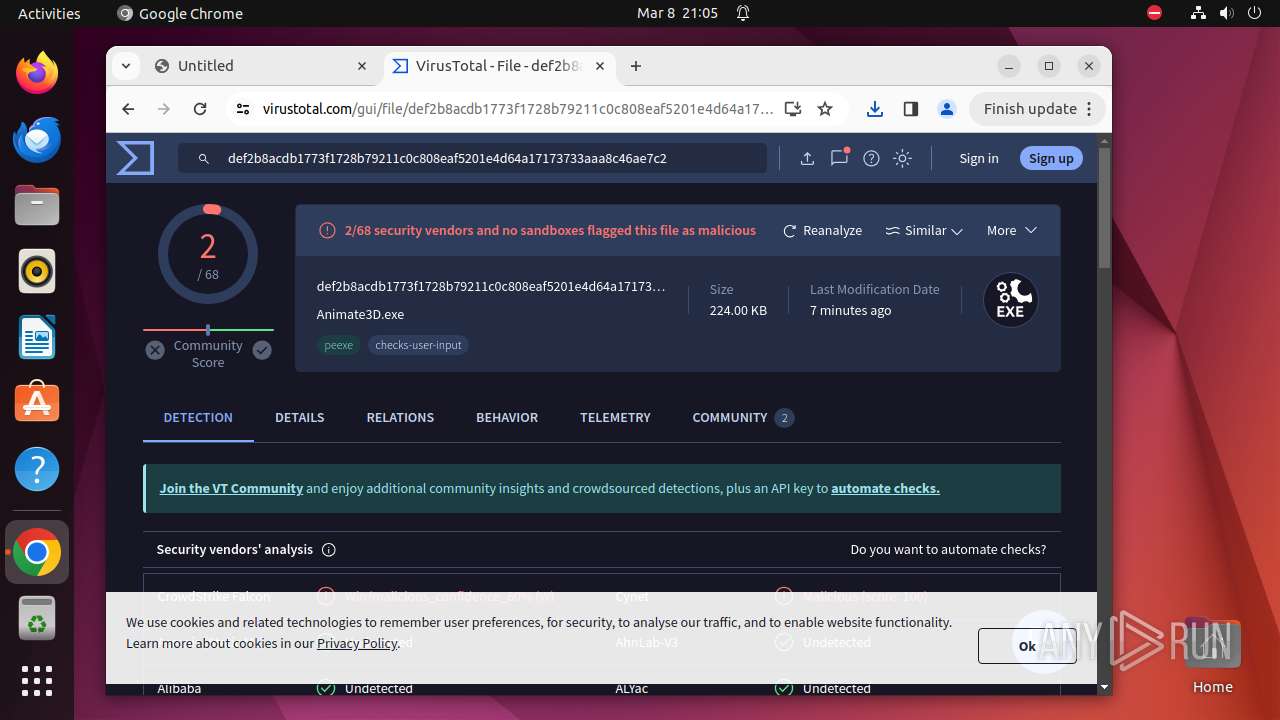Click the Sign in link

tap(978, 158)
